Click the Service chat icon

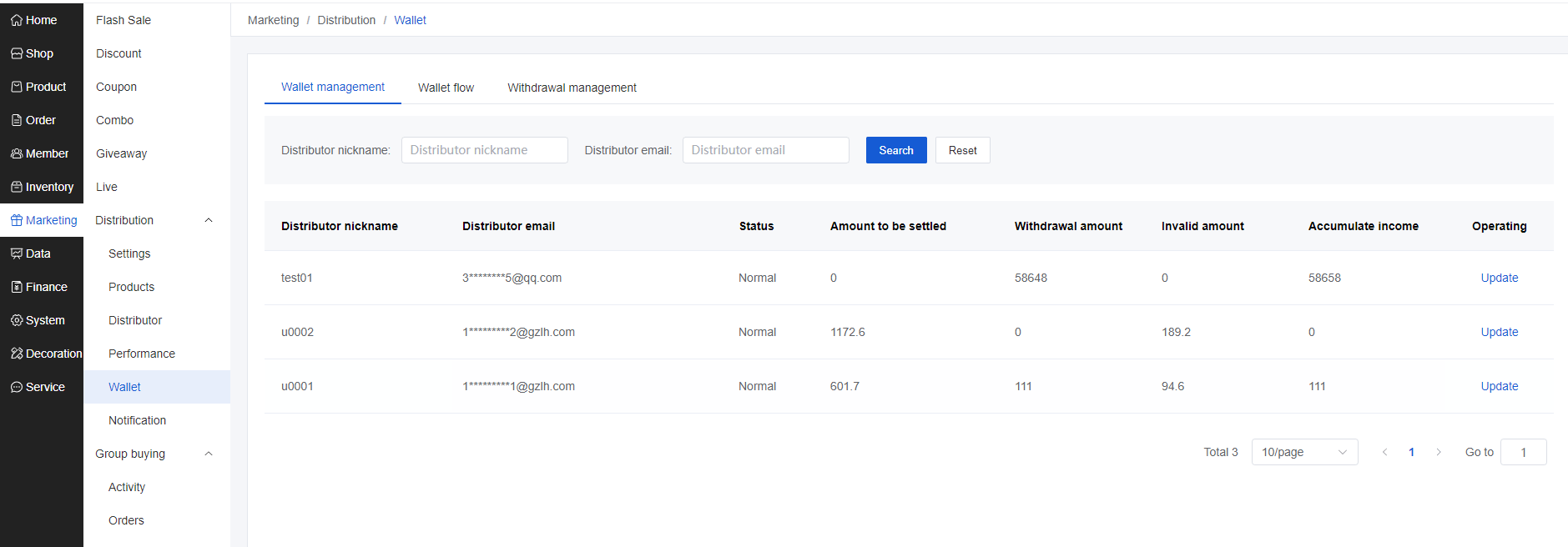pyautogui.click(x=17, y=387)
